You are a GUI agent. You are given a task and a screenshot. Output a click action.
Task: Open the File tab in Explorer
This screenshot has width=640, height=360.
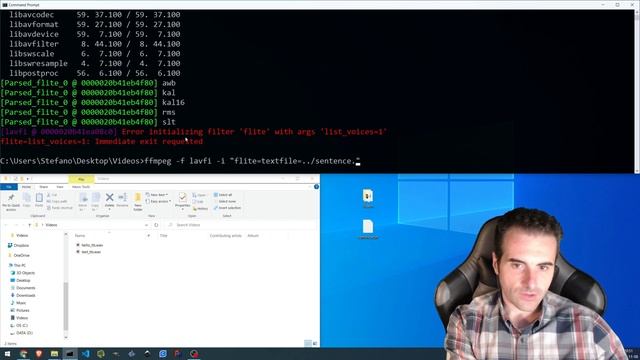[9, 187]
